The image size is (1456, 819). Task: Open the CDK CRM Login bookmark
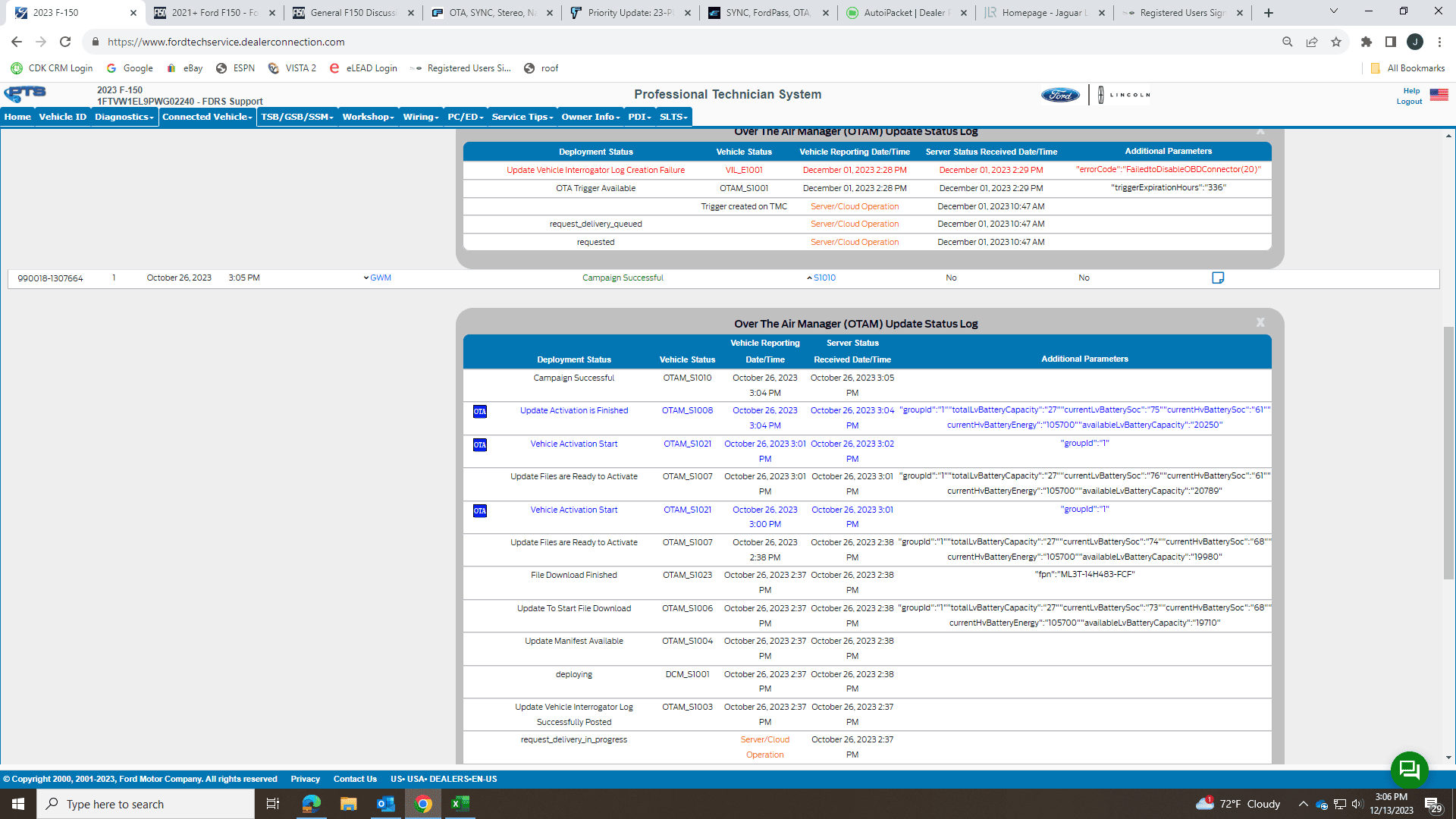click(52, 68)
